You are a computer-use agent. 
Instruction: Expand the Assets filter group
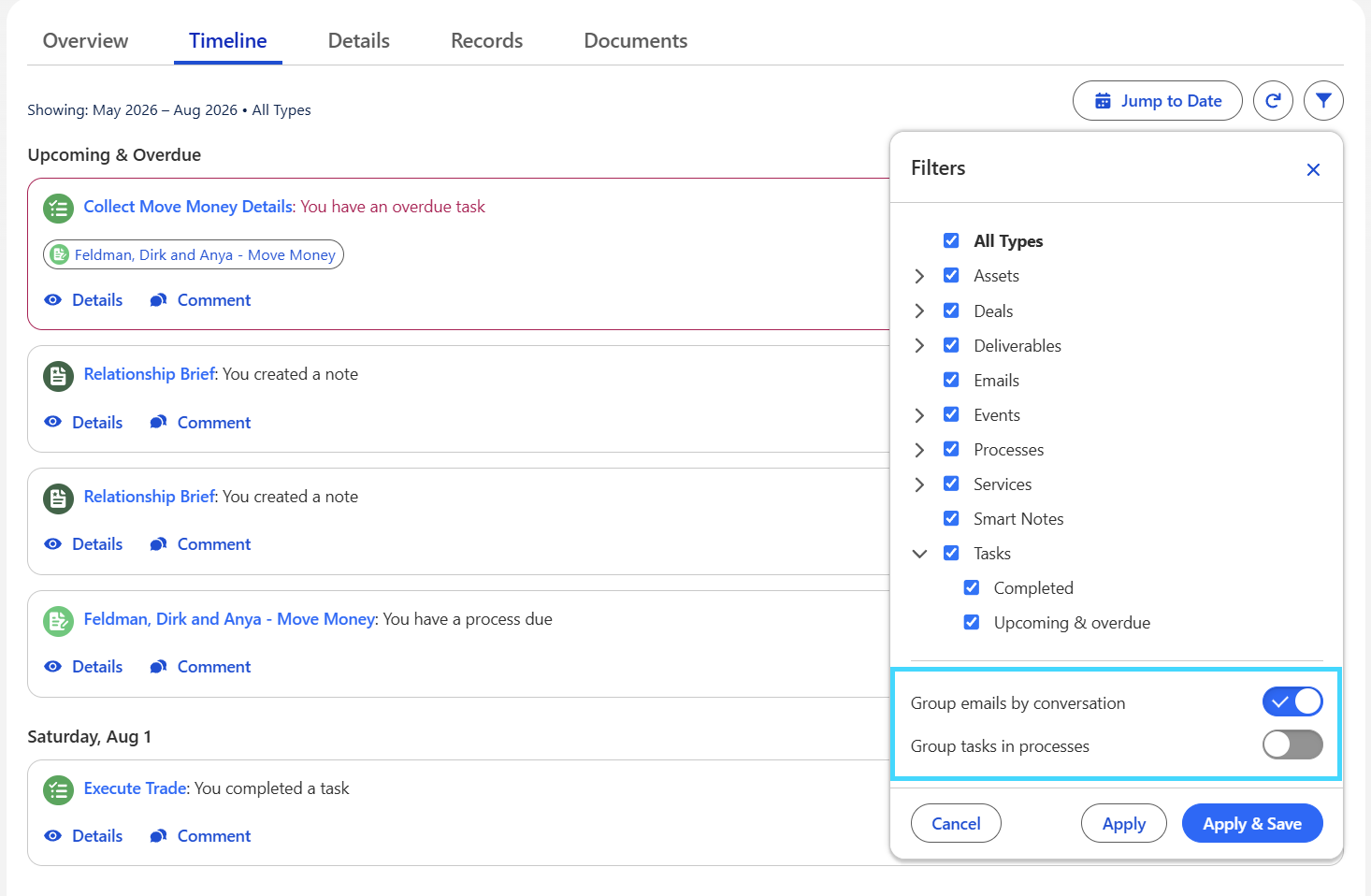click(x=919, y=276)
